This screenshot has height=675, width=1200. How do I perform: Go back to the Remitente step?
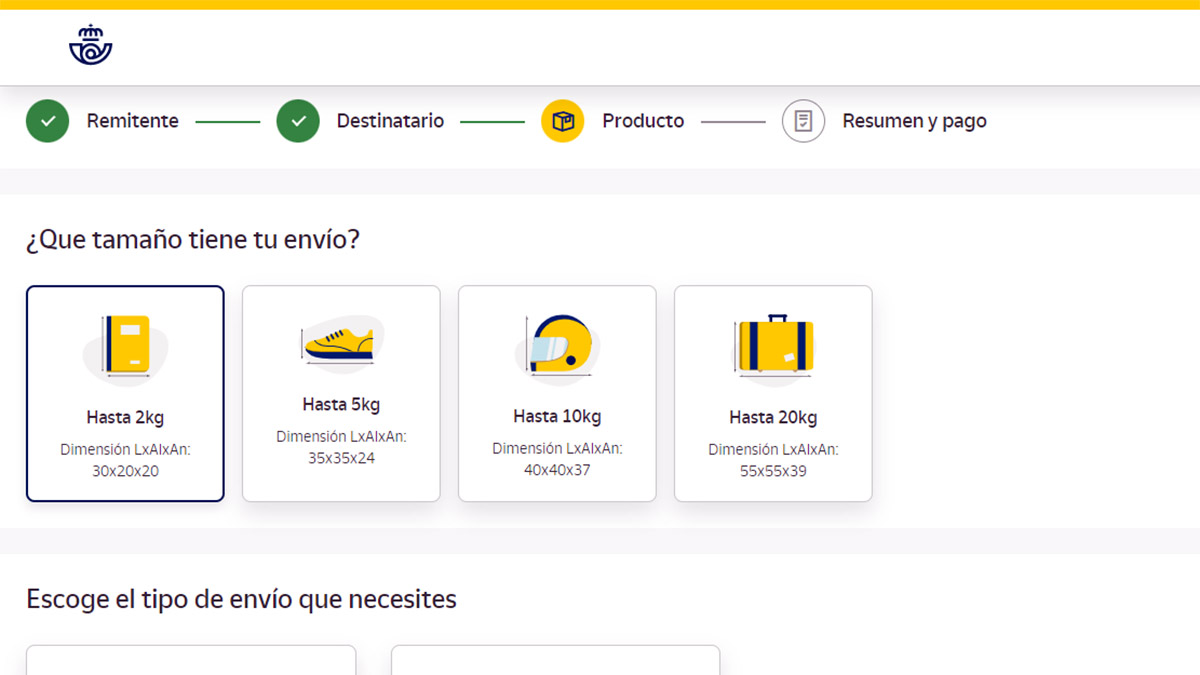(x=132, y=121)
